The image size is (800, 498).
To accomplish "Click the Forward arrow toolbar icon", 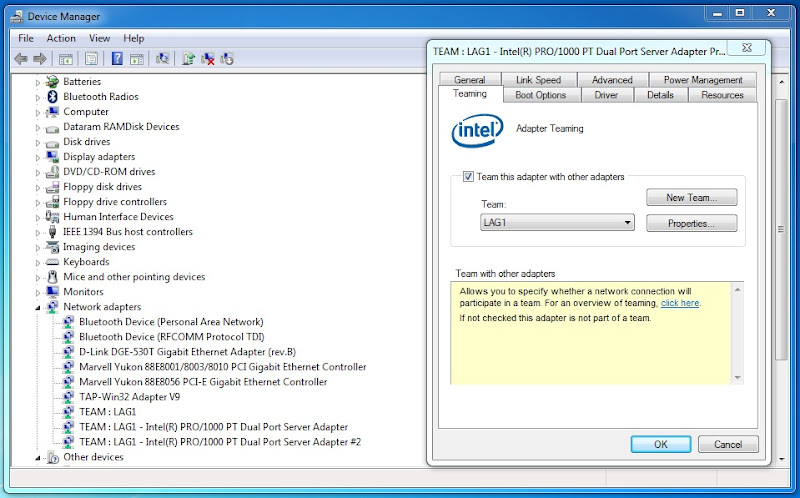I will pos(39,59).
